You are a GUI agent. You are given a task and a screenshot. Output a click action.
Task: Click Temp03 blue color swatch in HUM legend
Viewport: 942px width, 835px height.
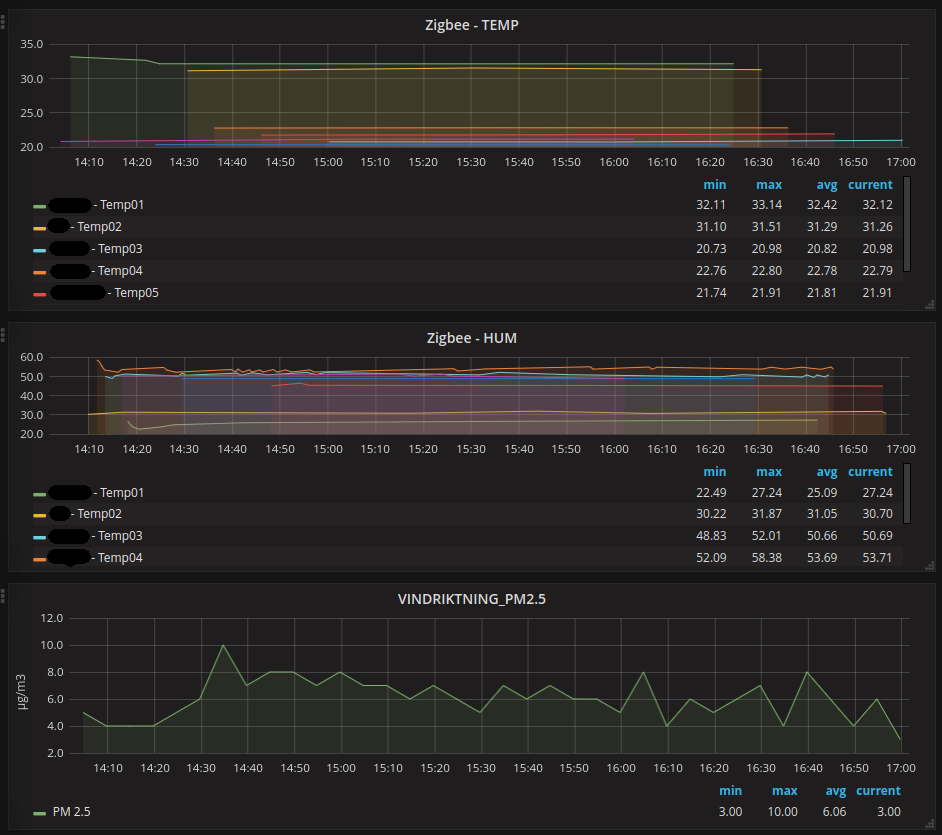40,537
